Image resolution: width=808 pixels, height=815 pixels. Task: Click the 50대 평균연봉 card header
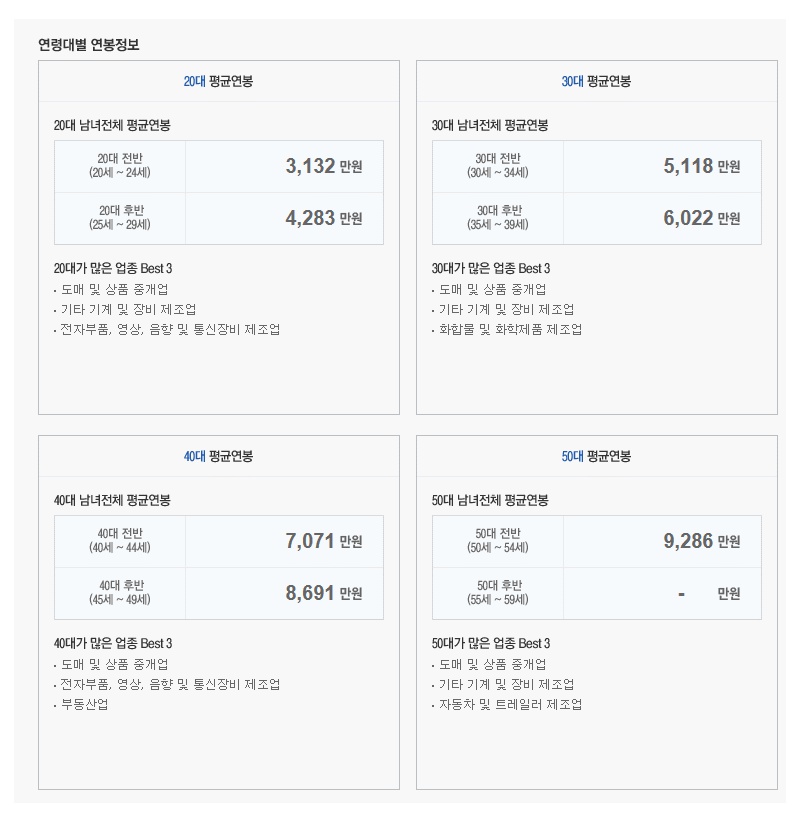596,456
